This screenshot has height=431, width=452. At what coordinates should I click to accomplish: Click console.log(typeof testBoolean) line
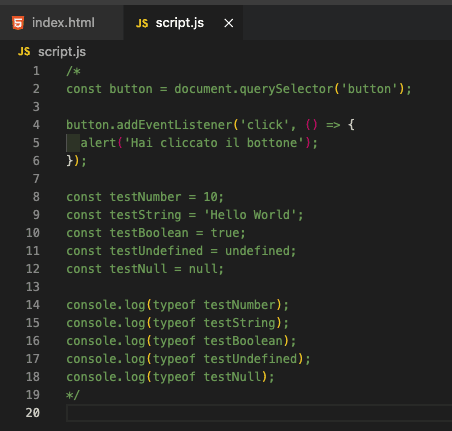(181, 341)
